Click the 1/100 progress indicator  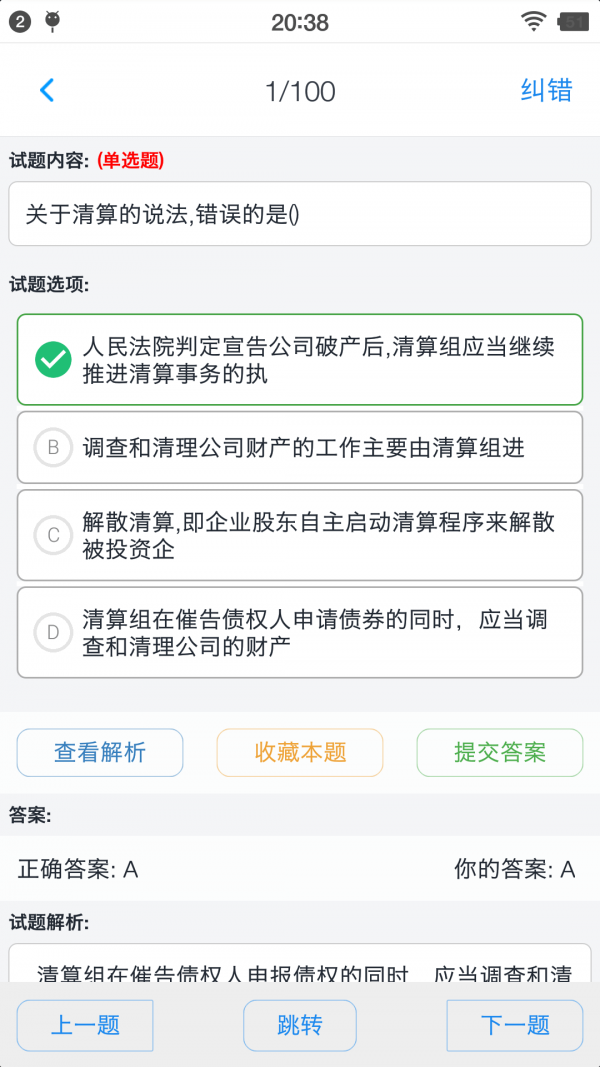(299, 89)
